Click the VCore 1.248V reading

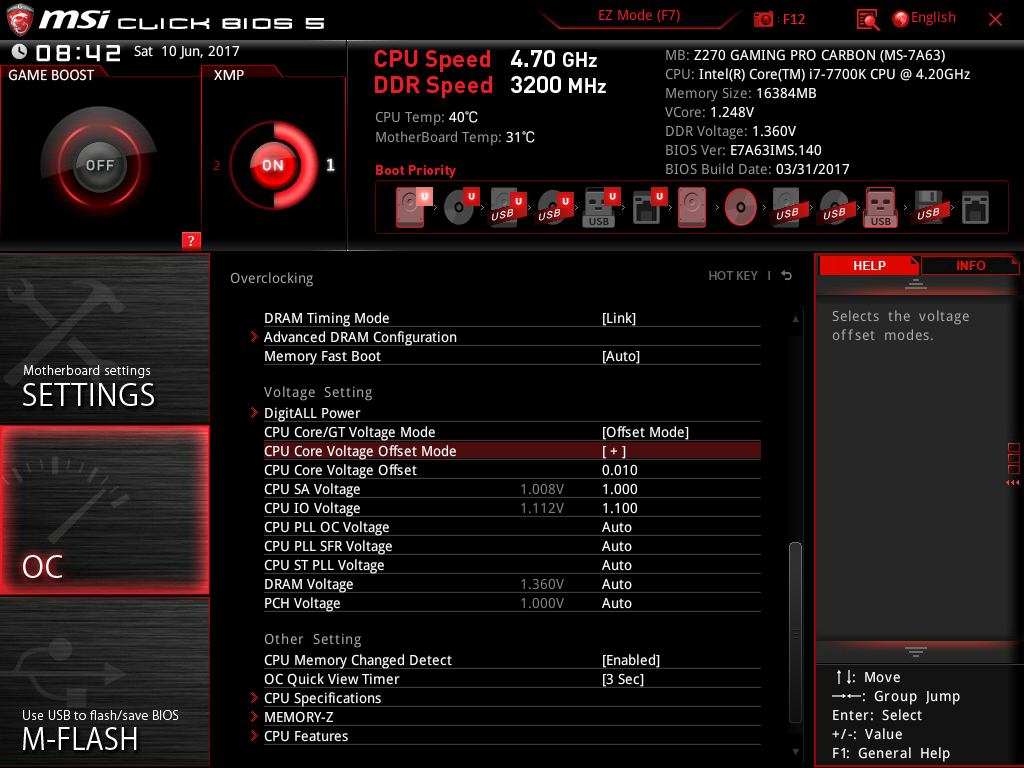tap(709, 112)
